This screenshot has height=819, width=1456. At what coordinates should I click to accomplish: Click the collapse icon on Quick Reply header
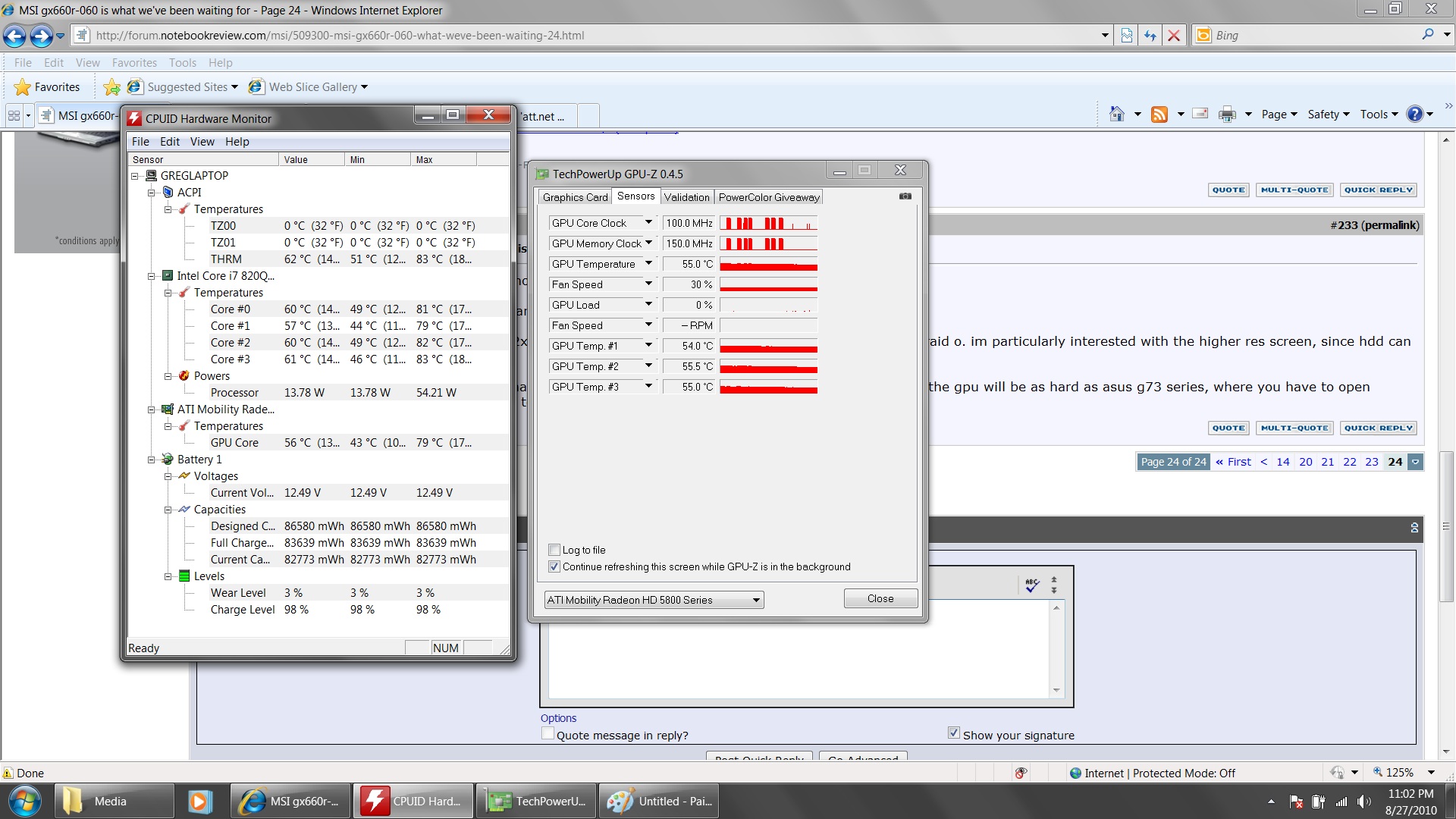(x=1414, y=528)
